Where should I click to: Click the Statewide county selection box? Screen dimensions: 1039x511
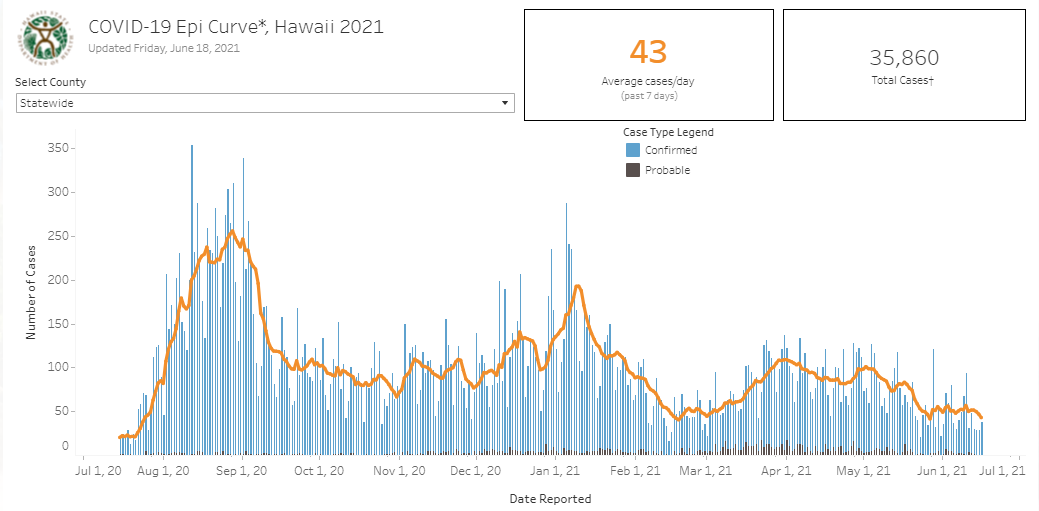click(265, 103)
